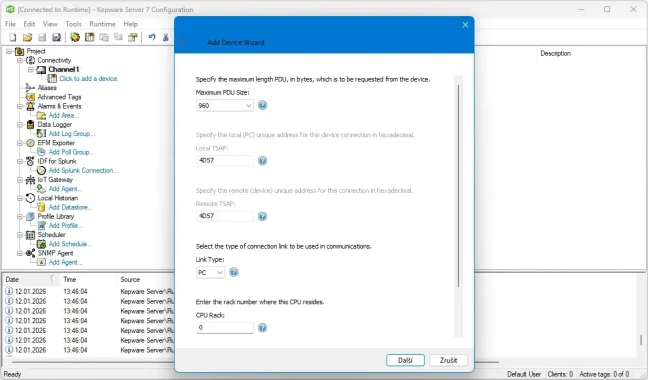Select the Aliases tree item
Viewport: 648px width, 380px height.
pos(47,88)
